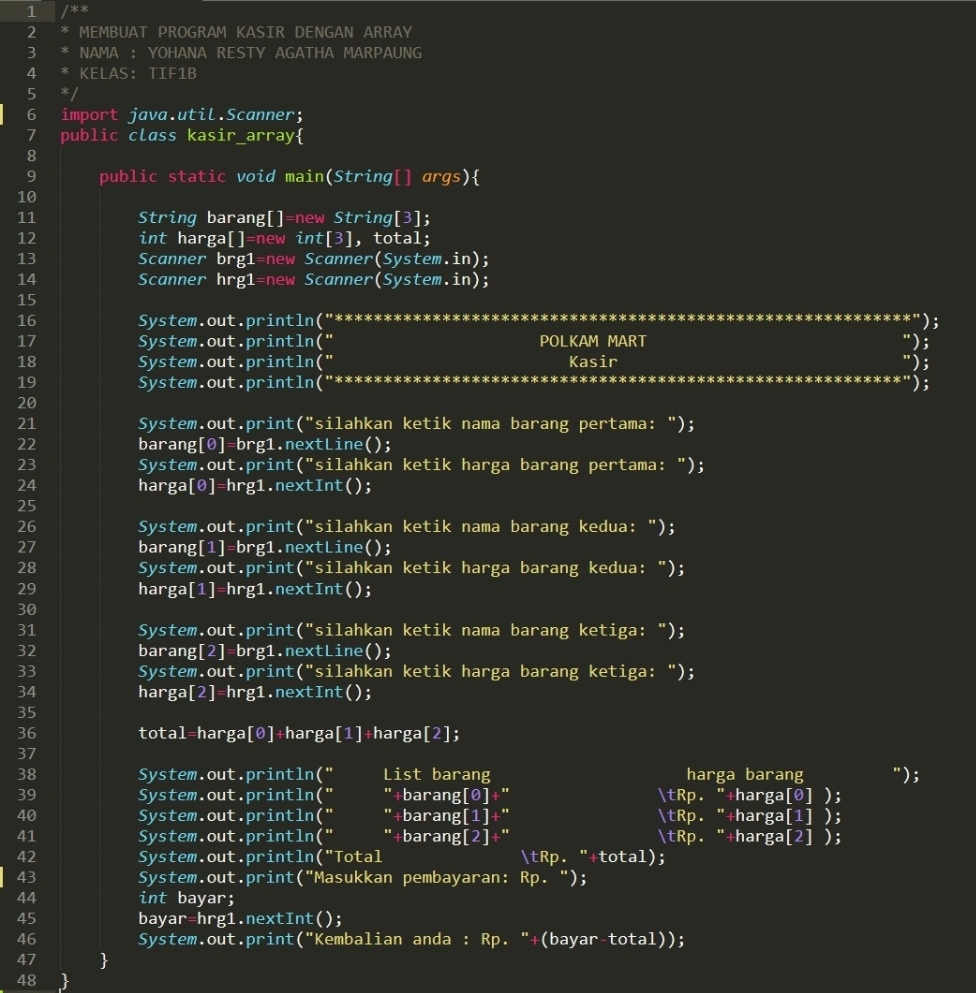976x993 pixels.
Task: Click the Kasir text on line 18
Action: pyautogui.click(x=592, y=361)
